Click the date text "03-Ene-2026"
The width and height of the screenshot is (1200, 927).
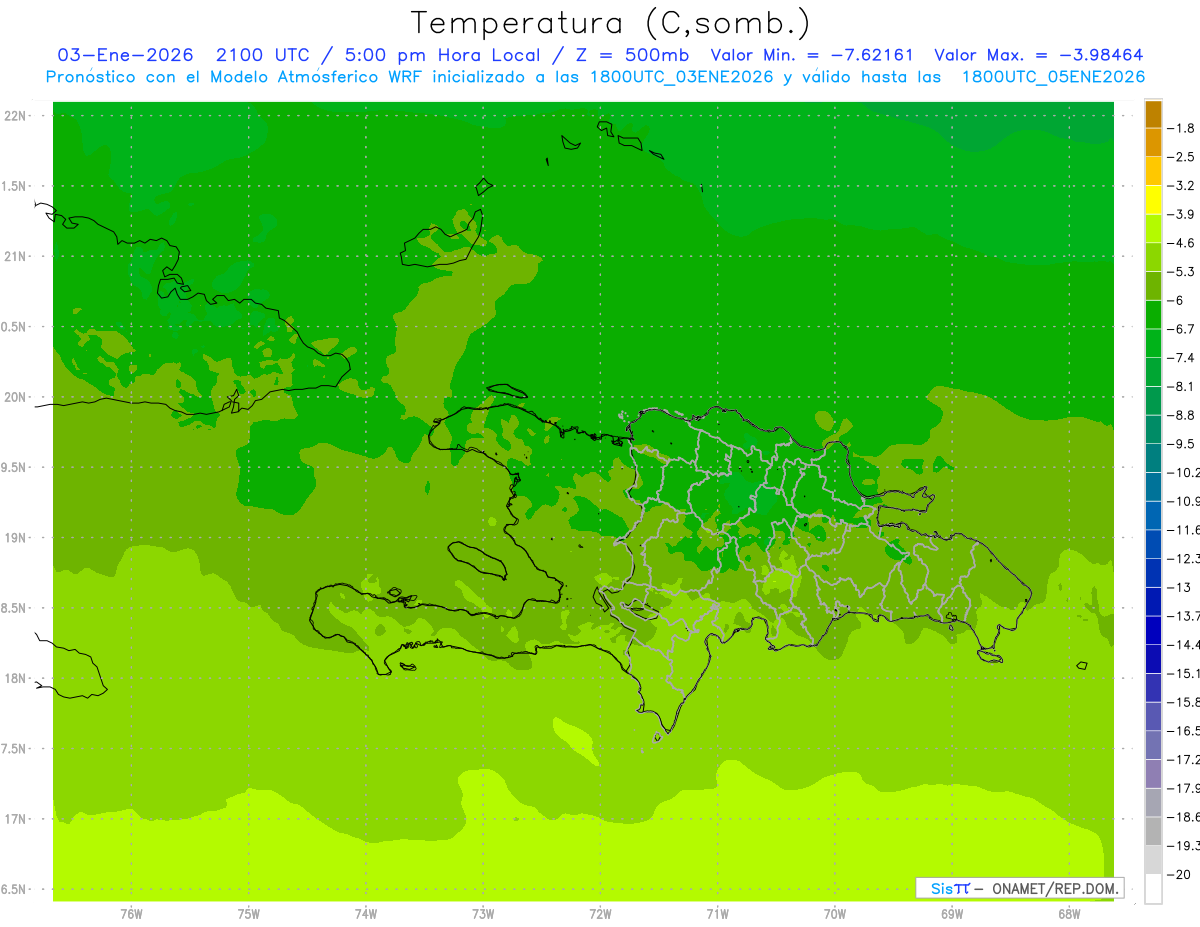click(x=126, y=55)
